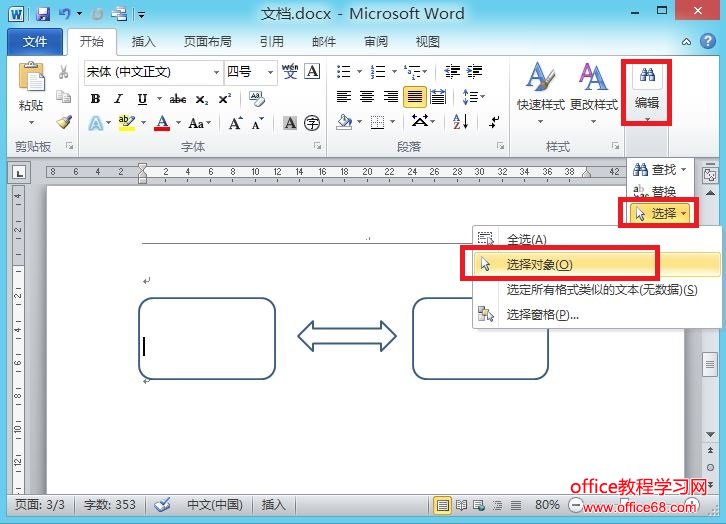
Task: Click the Phonetic Guide wén icon
Action: click(290, 71)
